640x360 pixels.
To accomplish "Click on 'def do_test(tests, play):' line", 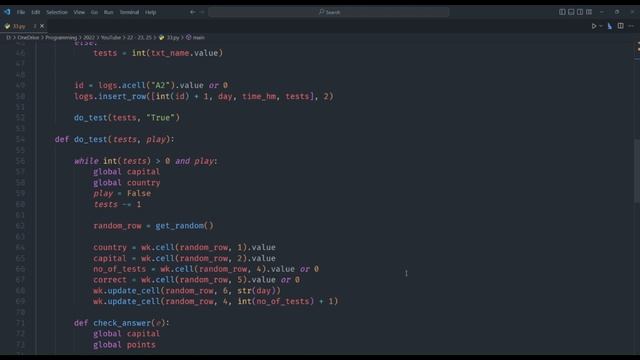I will 114,140.
